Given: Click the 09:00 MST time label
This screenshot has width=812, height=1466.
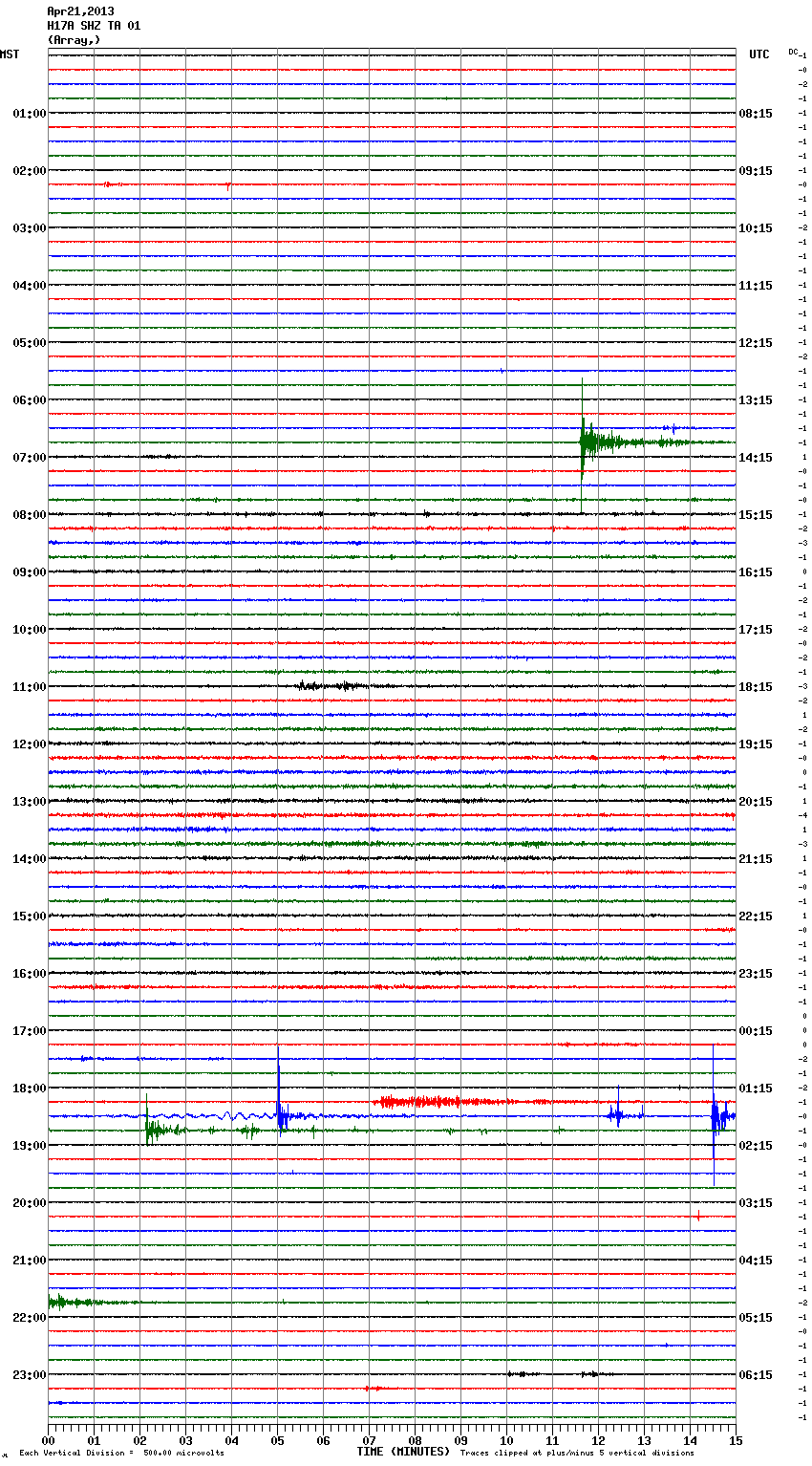Looking at the screenshot, I should 30,572.
